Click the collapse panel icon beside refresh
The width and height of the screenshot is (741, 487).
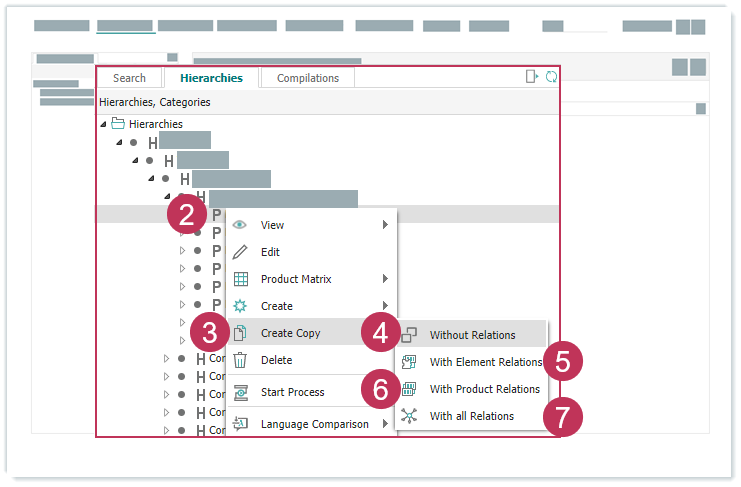pos(532,77)
